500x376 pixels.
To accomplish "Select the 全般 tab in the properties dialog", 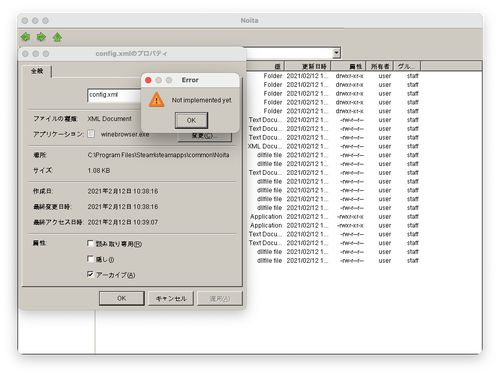I will point(37,71).
